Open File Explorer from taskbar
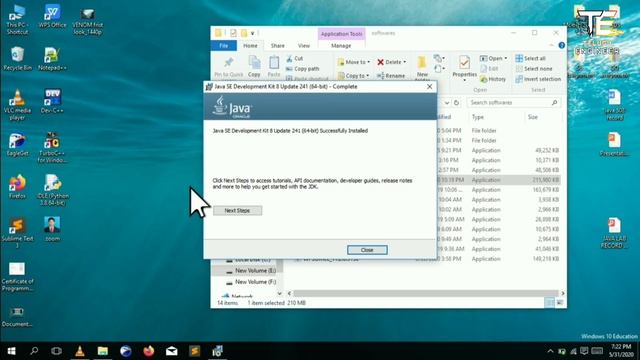The width and height of the screenshot is (640, 360). (x=102, y=351)
